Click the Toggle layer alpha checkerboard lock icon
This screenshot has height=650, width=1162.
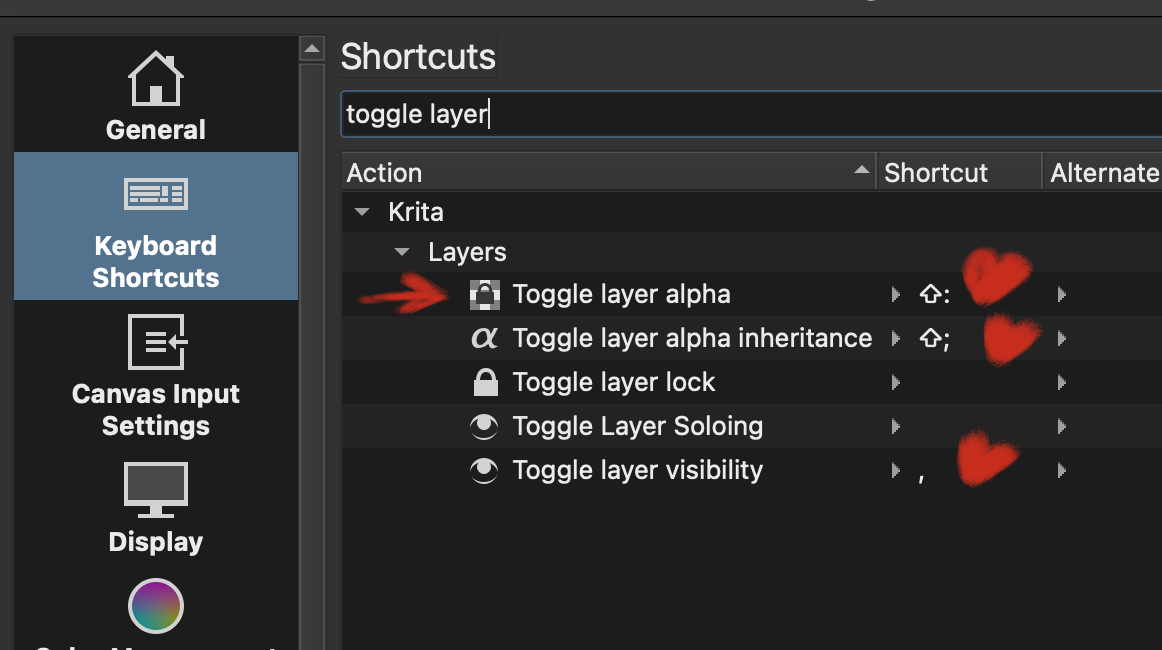(x=484, y=295)
